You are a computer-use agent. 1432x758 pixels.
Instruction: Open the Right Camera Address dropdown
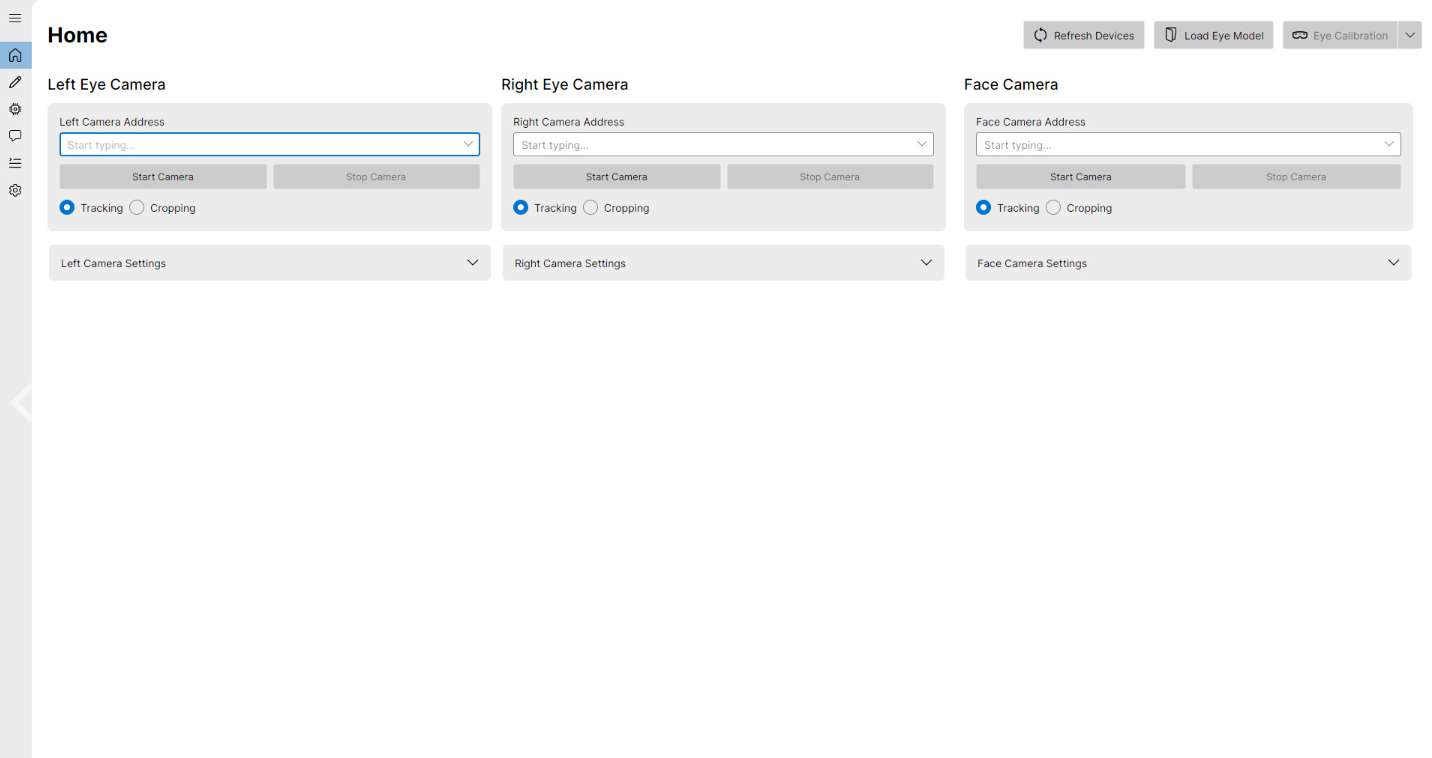click(x=921, y=145)
